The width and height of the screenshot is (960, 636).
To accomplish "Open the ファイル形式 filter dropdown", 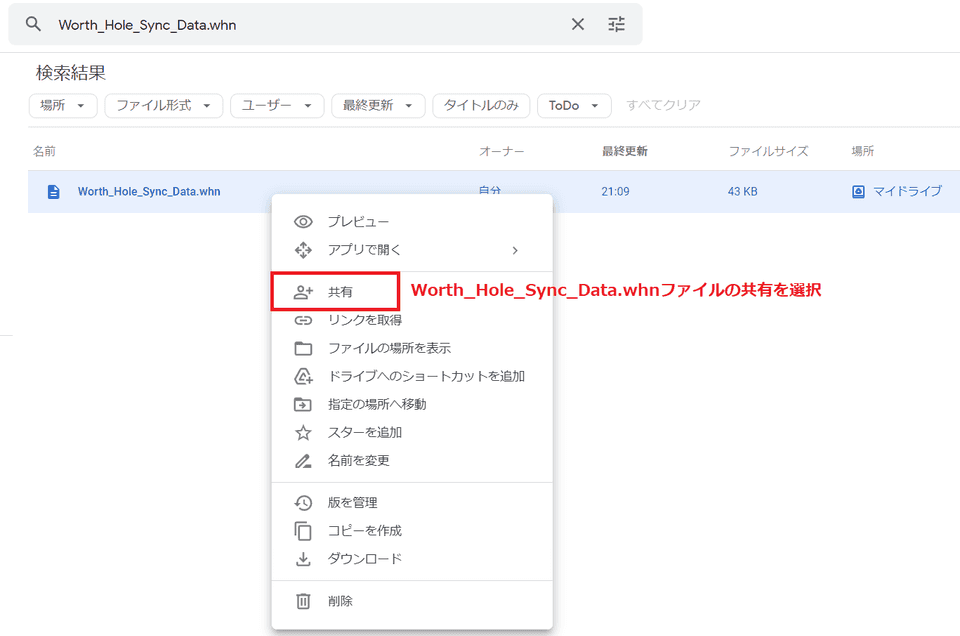I will coord(163,106).
